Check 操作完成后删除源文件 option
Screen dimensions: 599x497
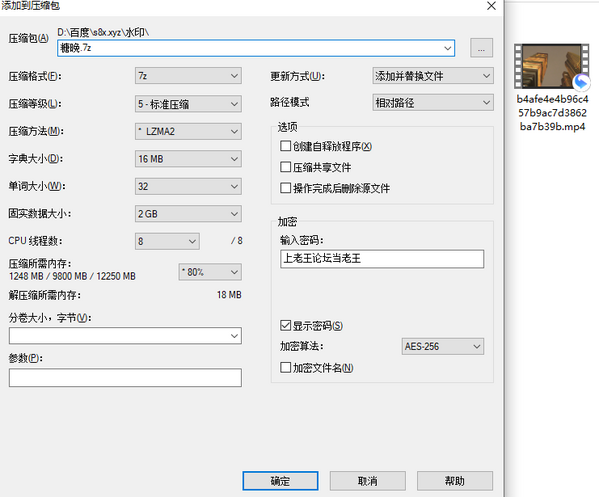[285, 188]
